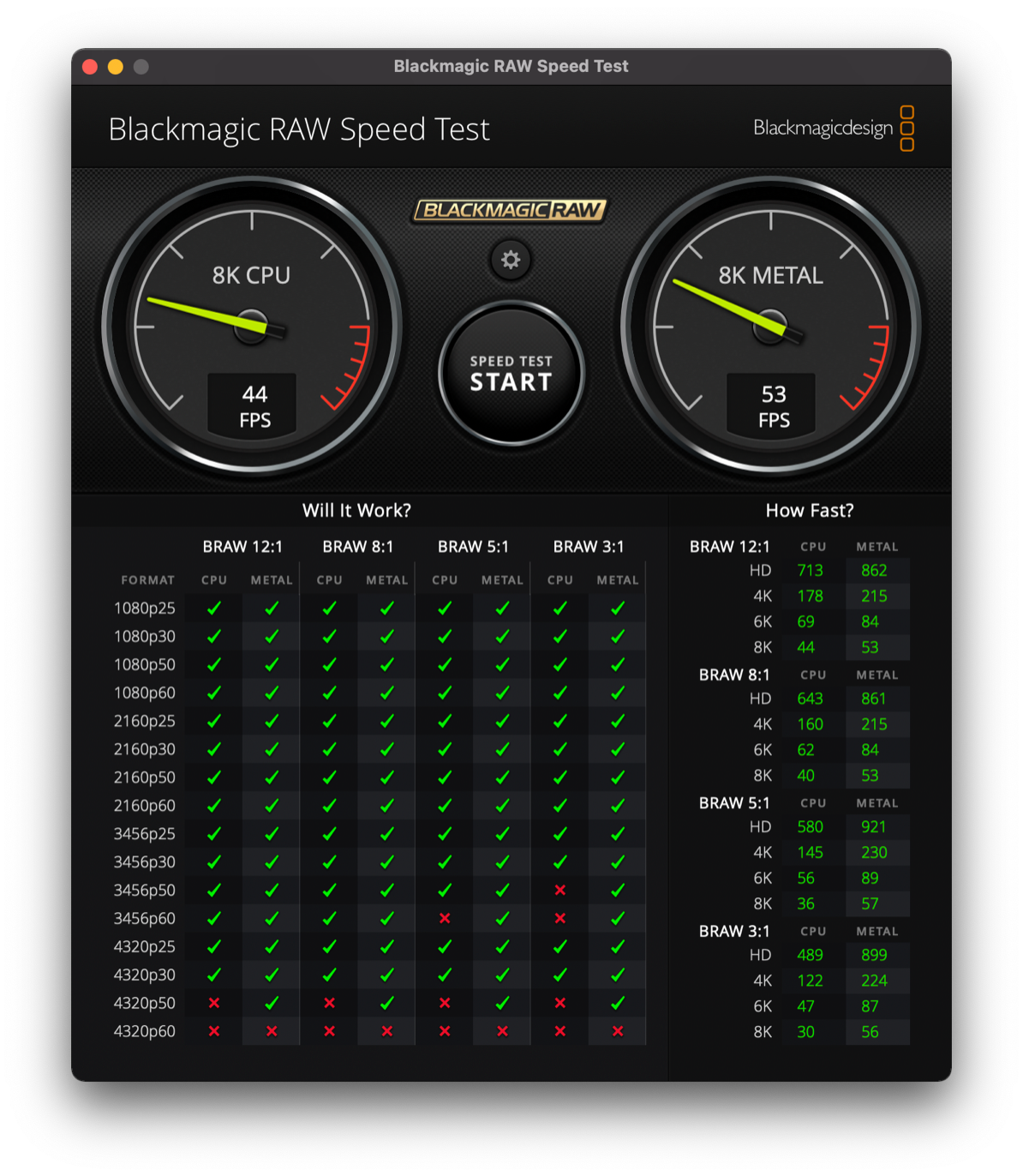Click the red cross for 4320p50 BRAW 12:1 CPU

click(x=214, y=1003)
